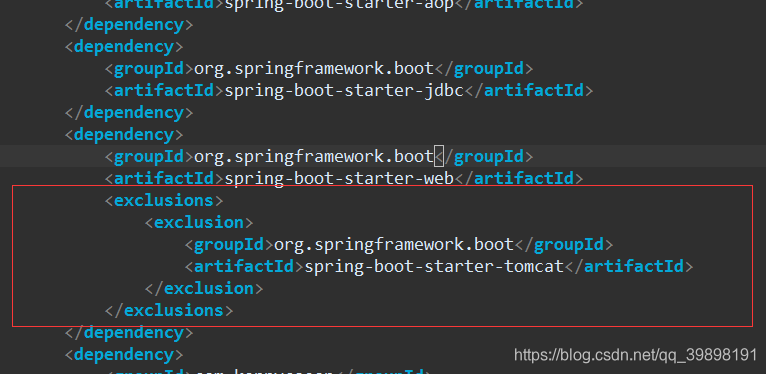Click opening artifactId tag before spring-boot-starter-web

pyautogui.click(x=164, y=179)
